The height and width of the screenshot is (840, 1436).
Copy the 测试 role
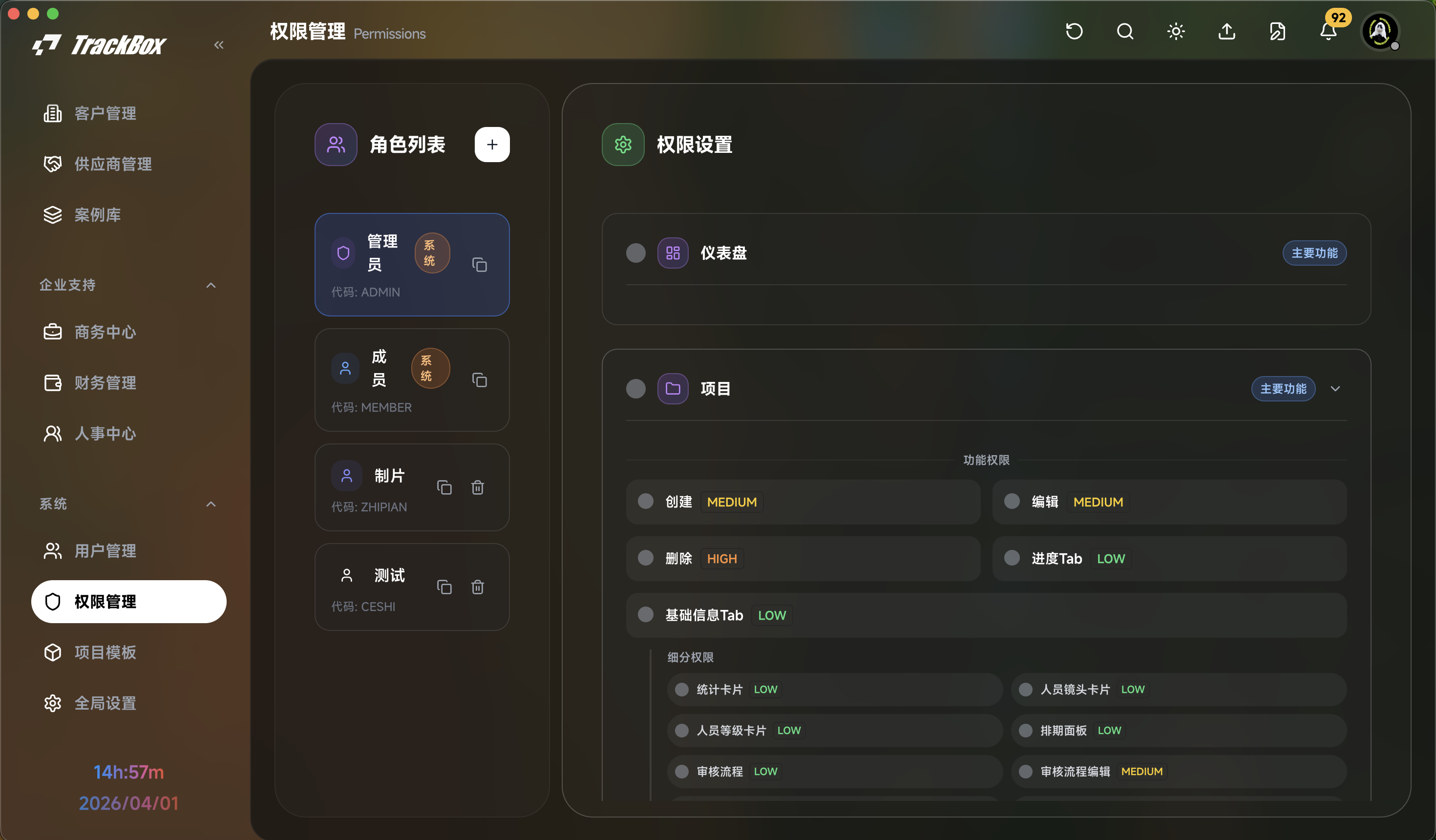coord(444,587)
